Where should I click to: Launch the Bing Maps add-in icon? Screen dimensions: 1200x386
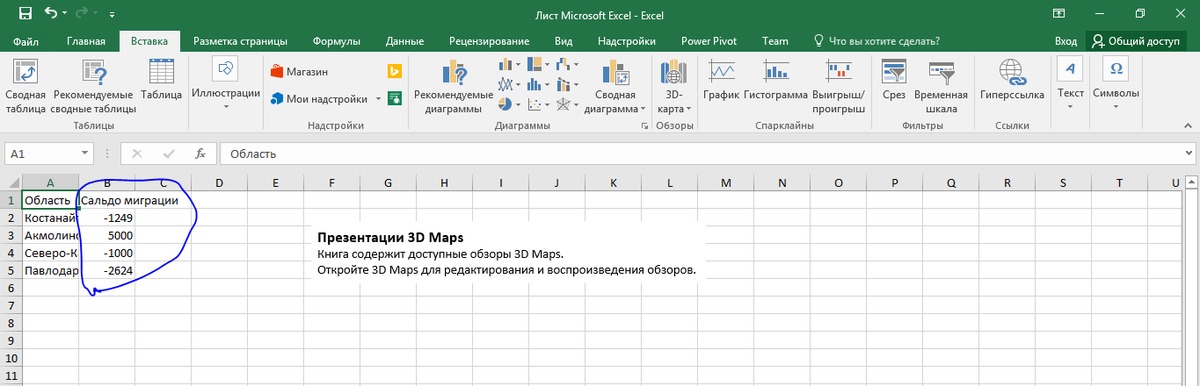click(395, 72)
